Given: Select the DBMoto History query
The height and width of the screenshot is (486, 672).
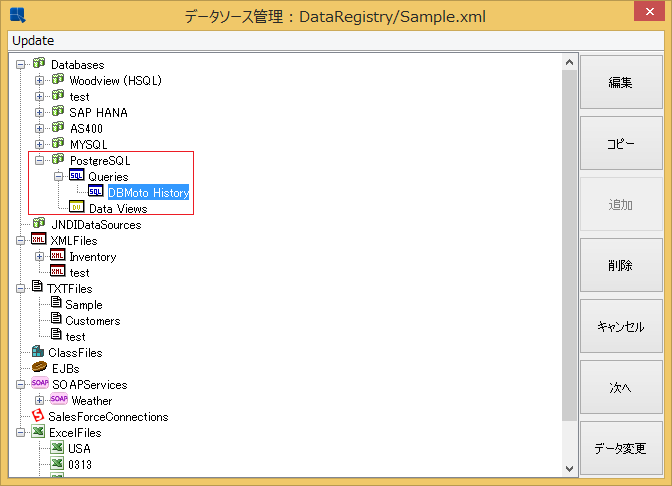Looking at the screenshot, I should (x=148, y=193).
